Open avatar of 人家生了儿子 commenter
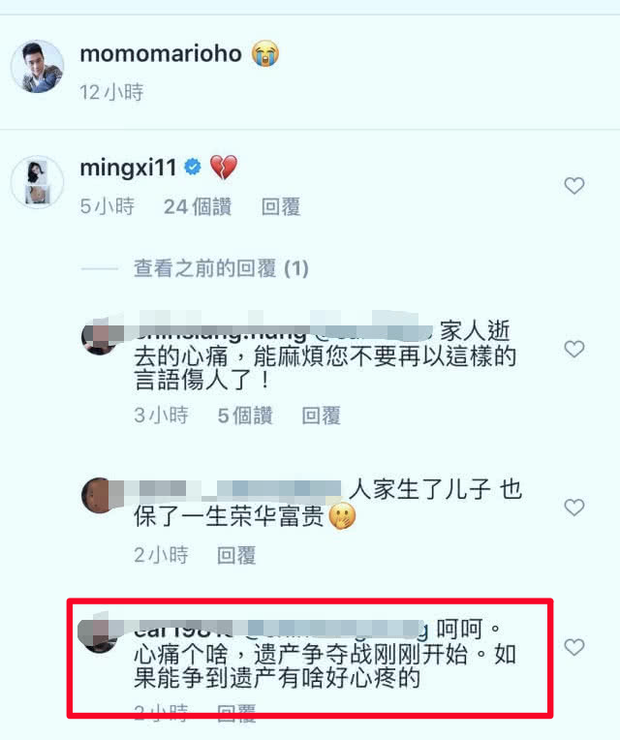 99,495
